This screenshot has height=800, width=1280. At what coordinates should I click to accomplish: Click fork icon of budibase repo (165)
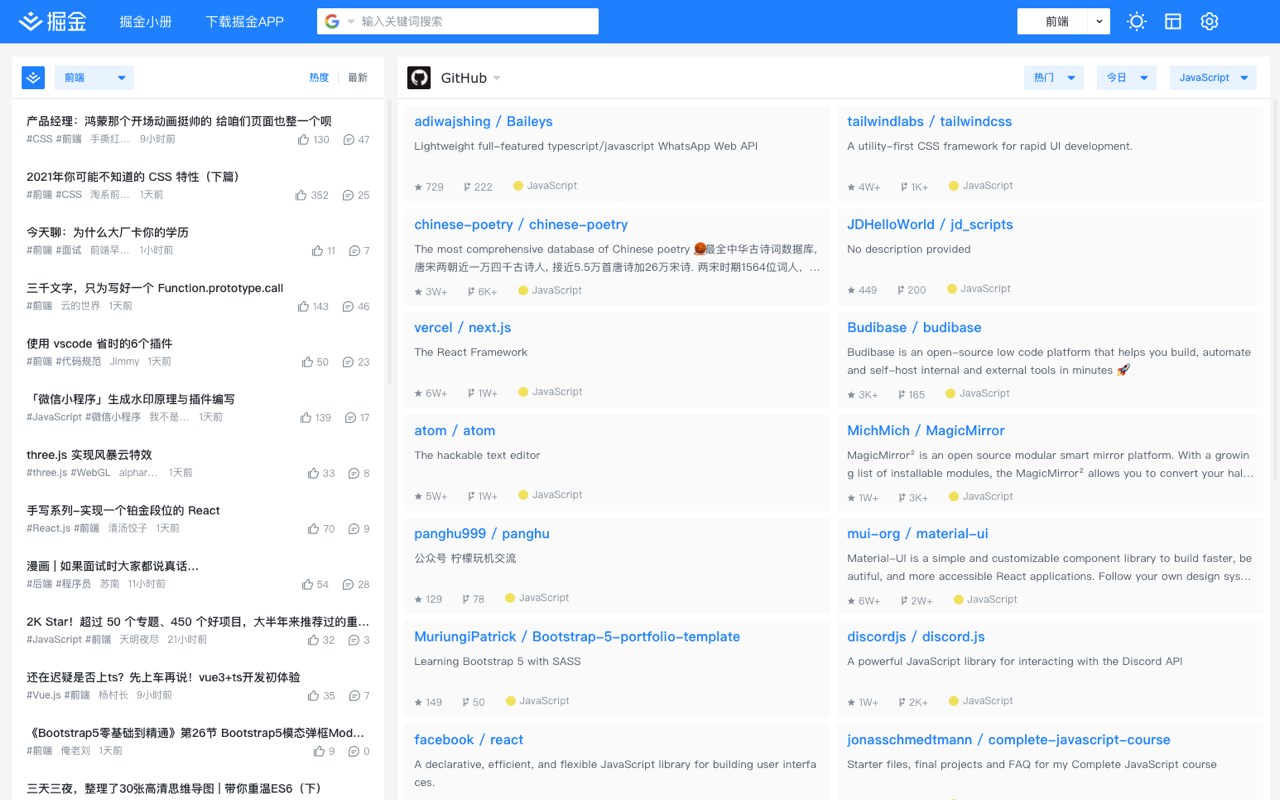[x=900, y=395]
